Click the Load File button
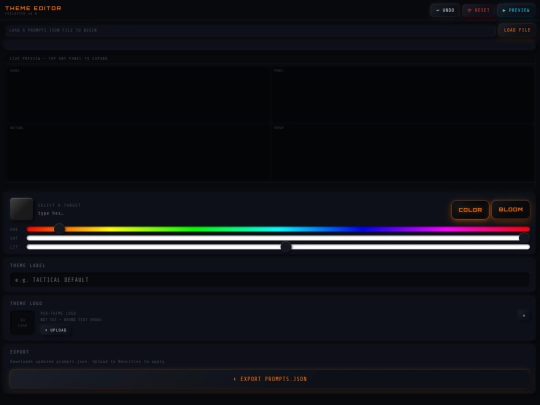540x405 pixels. click(x=517, y=30)
